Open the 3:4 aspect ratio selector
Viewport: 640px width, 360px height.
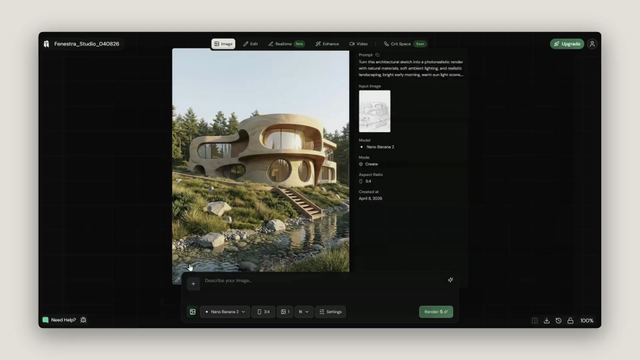click(x=263, y=312)
